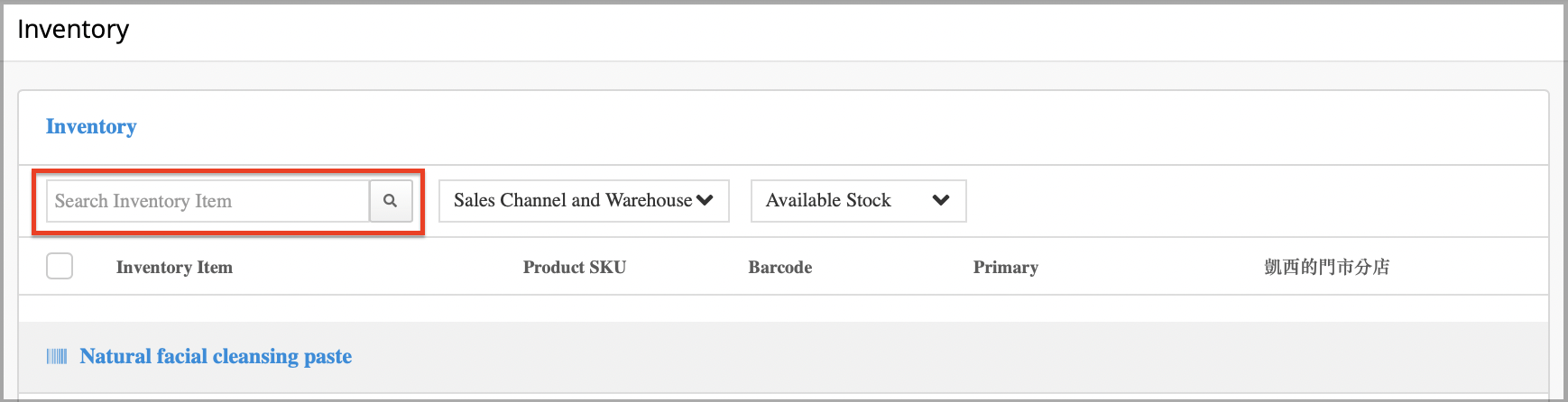Image resolution: width=1568 pixels, height=402 pixels.
Task: Click the chevron arrow on Sales Channel and Warehouse
Action: 706,200
